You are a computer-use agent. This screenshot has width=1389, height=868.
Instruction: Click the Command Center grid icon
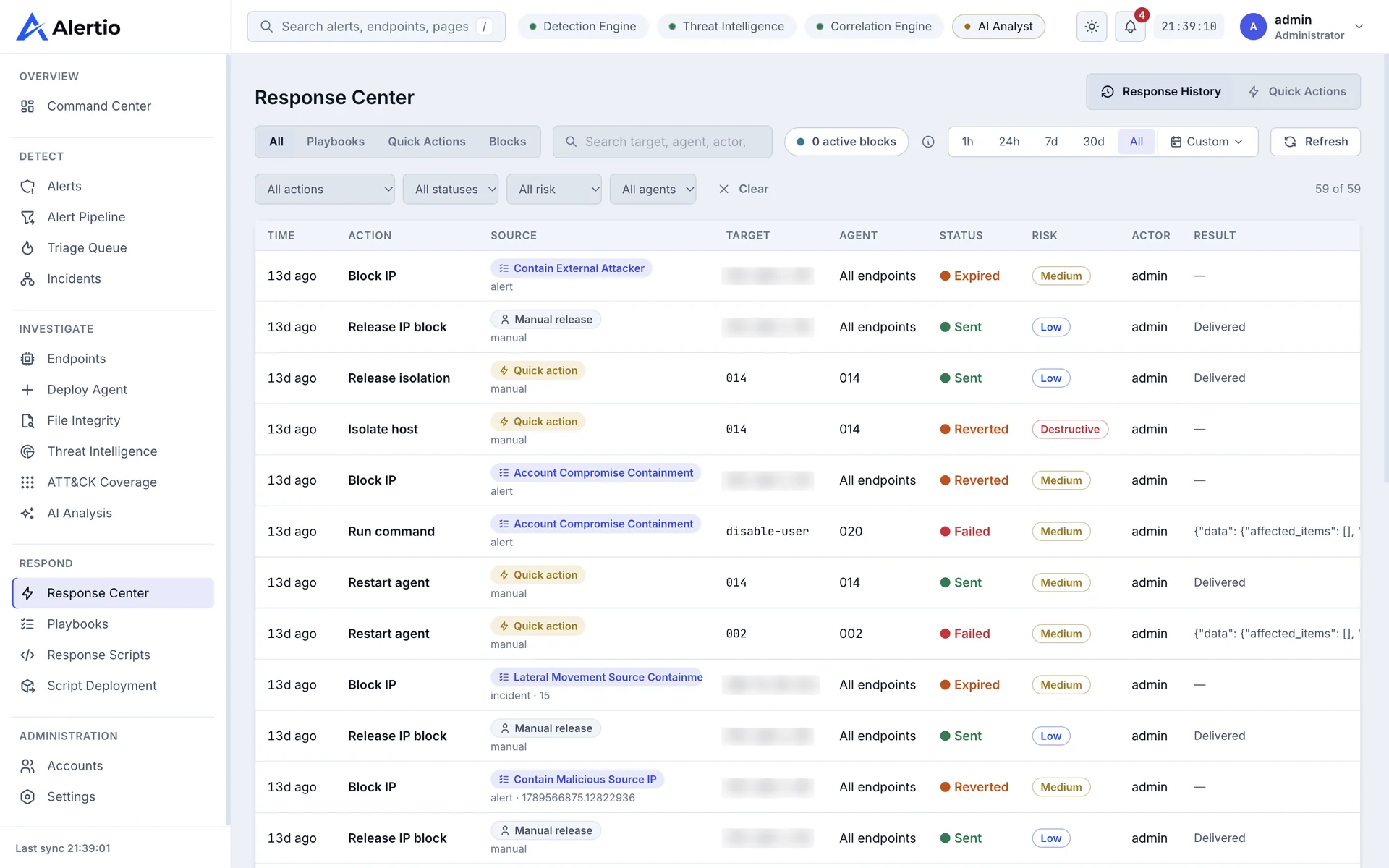pyautogui.click(x=27, y=106)
